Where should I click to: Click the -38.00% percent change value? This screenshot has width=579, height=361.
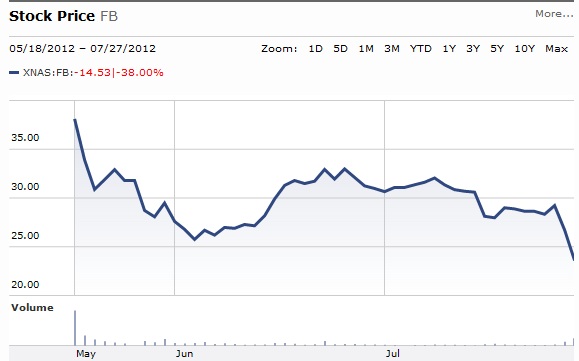coord(139,72)
